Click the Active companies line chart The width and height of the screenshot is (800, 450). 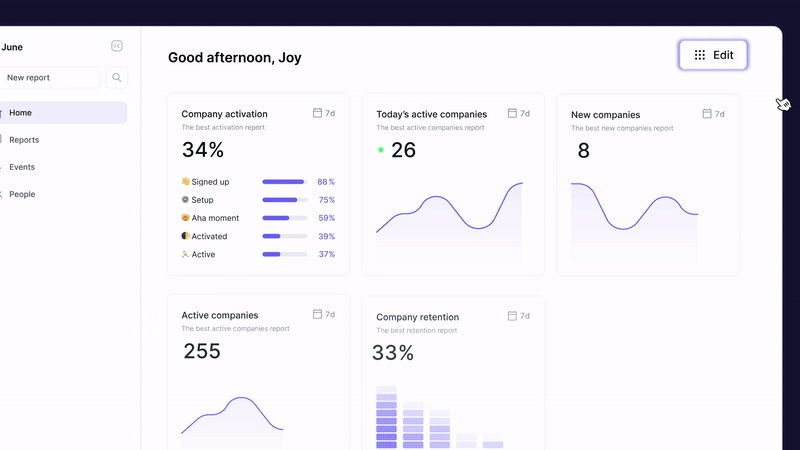pyautogui.click(x=232, y=422)
